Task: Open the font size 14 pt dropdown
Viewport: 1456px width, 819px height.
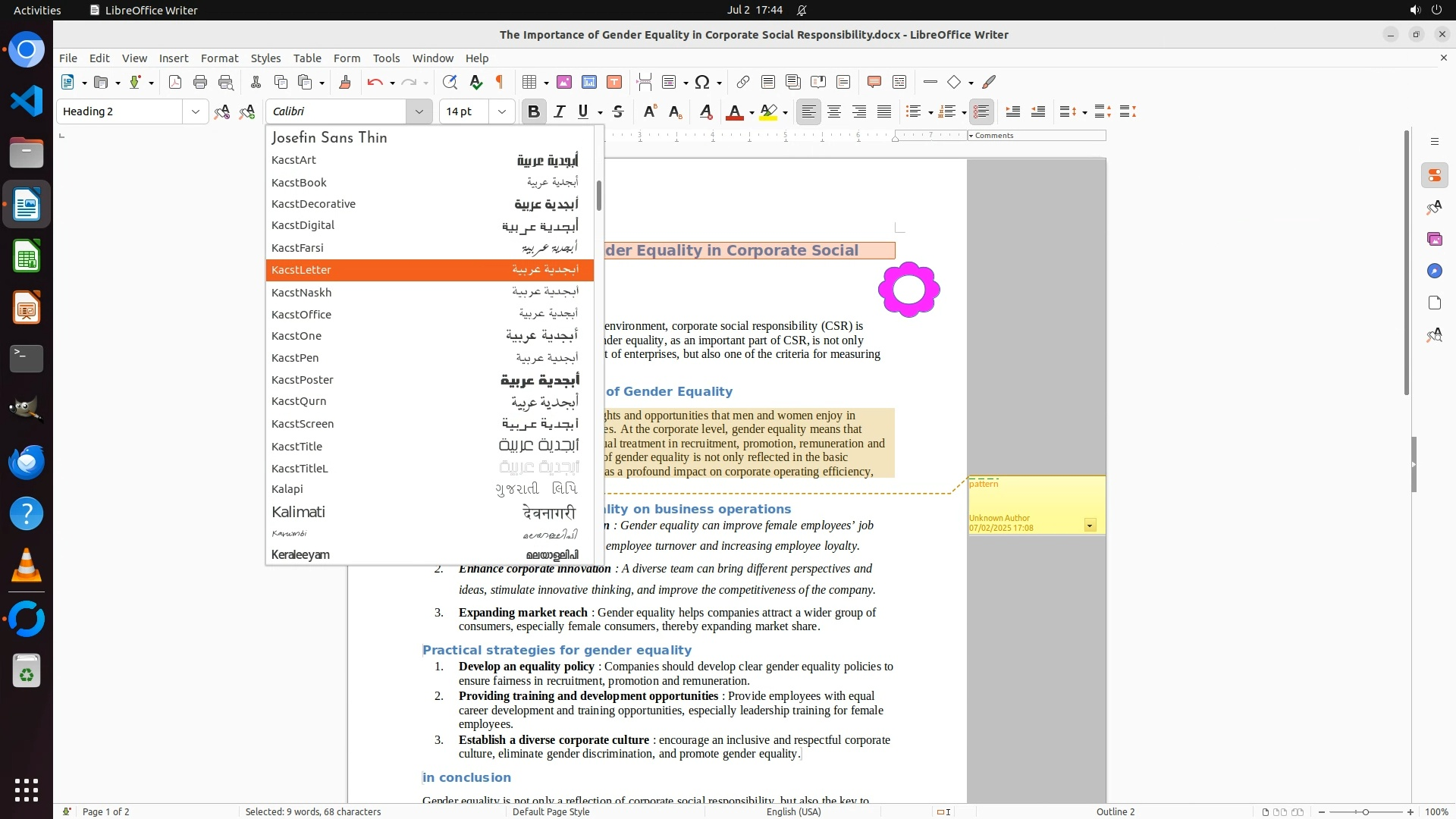Action: 501,111
